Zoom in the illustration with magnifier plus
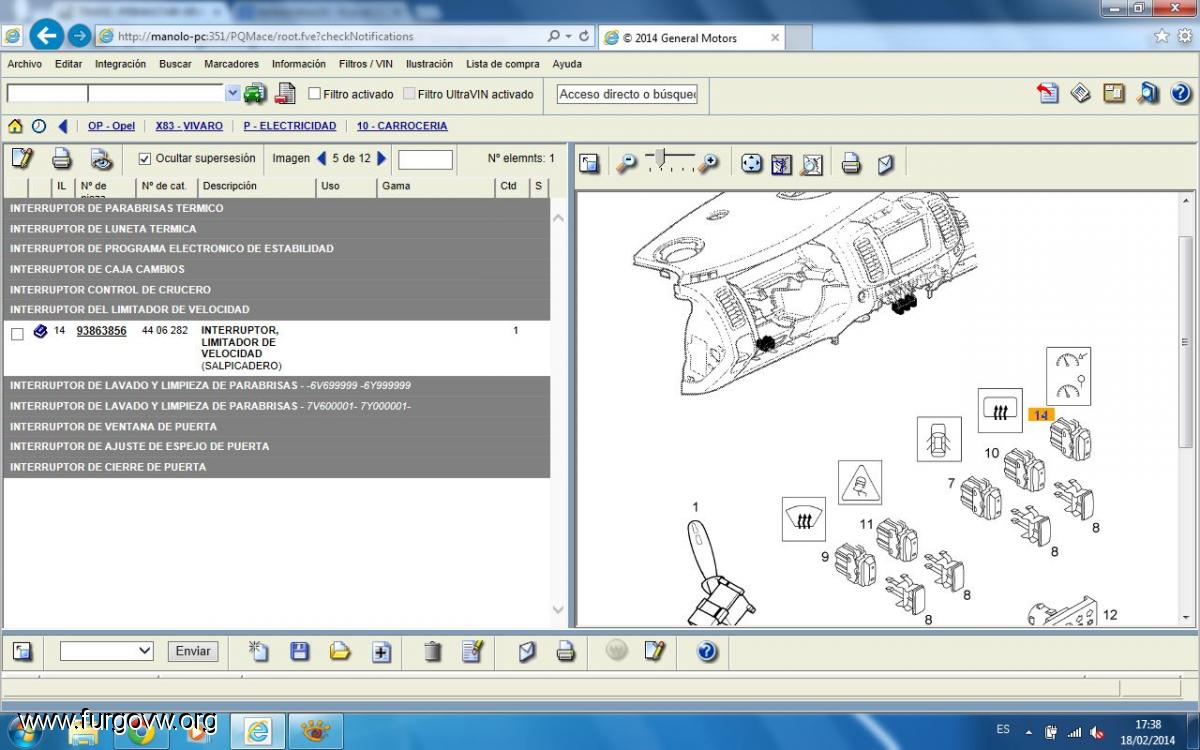 (x=709, y=163)
